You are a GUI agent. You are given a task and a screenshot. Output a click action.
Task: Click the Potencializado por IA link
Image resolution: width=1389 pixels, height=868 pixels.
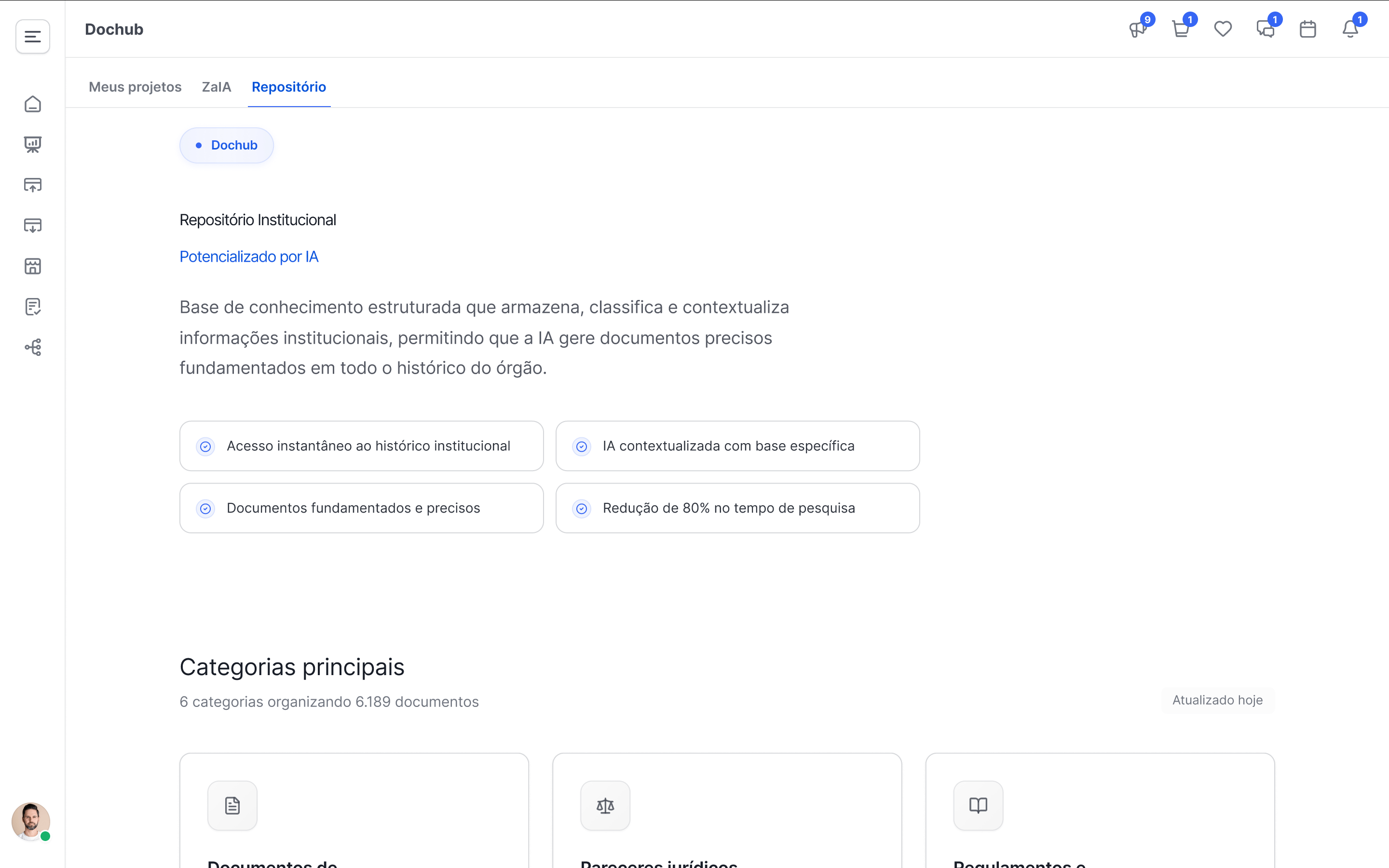click(248, 257)
